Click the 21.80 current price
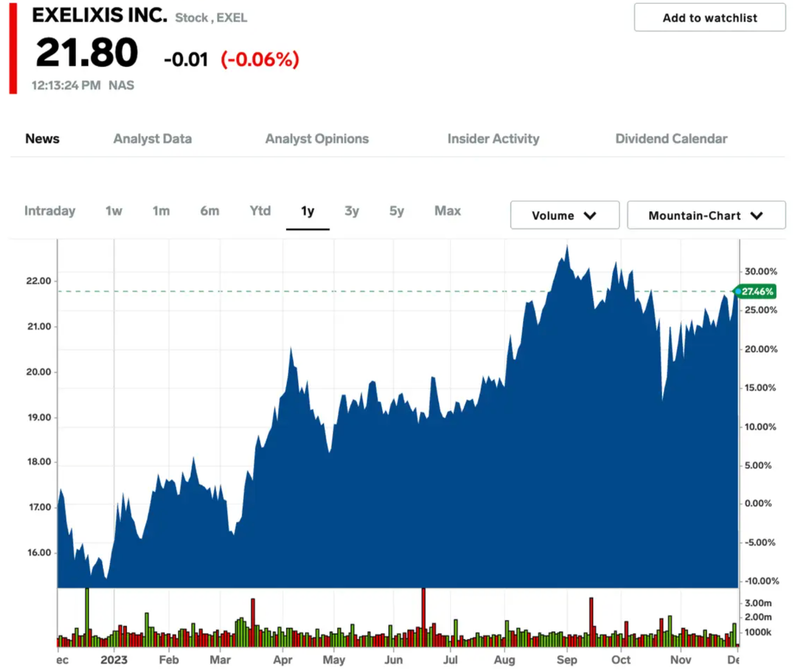 coord(87,53)
